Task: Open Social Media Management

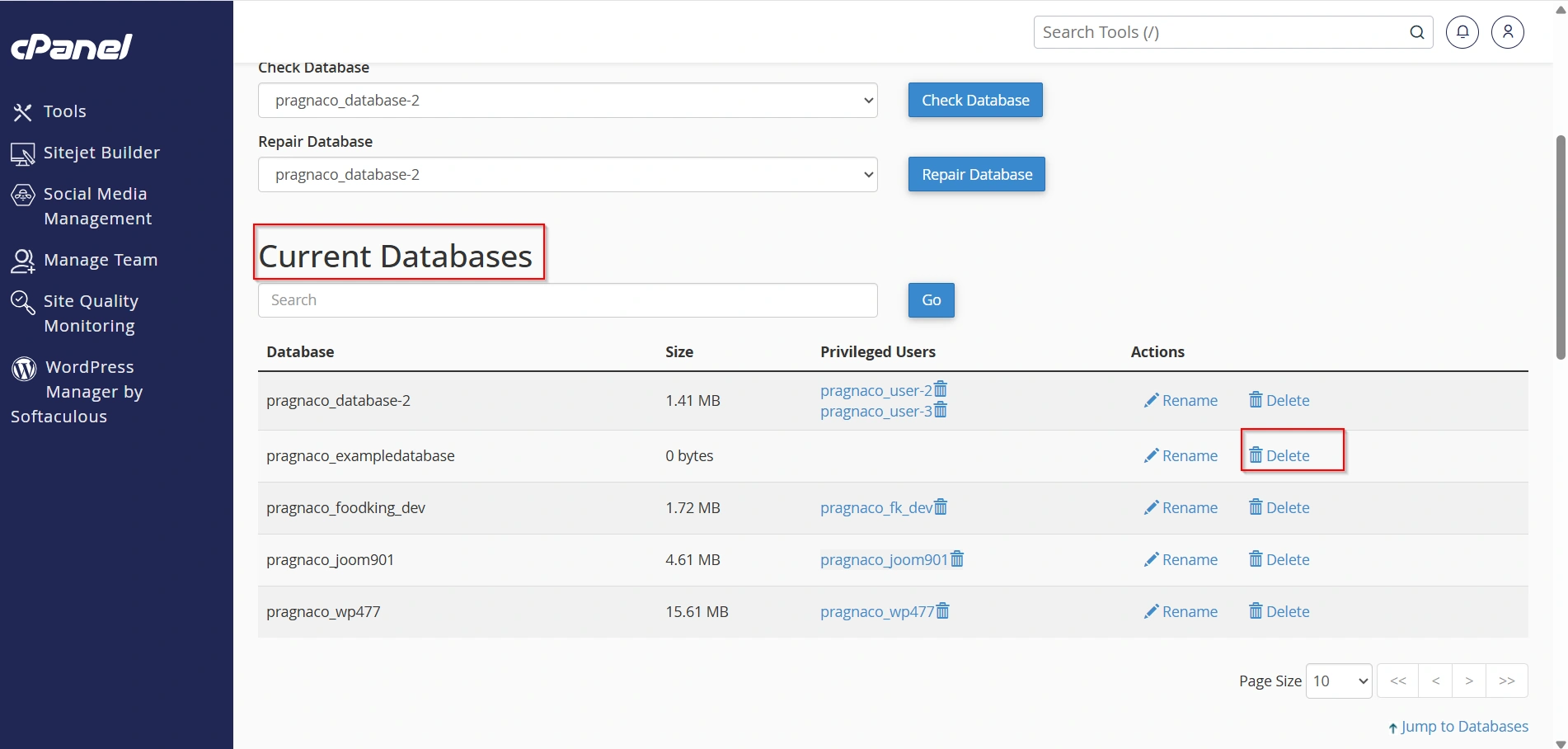Action: (x=97, y=206)
